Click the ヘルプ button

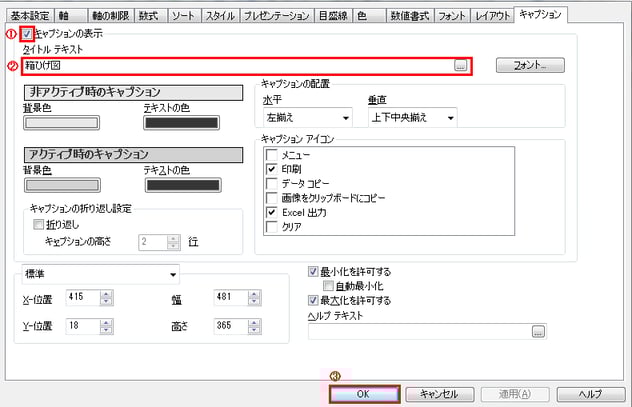tap(591, 394)
